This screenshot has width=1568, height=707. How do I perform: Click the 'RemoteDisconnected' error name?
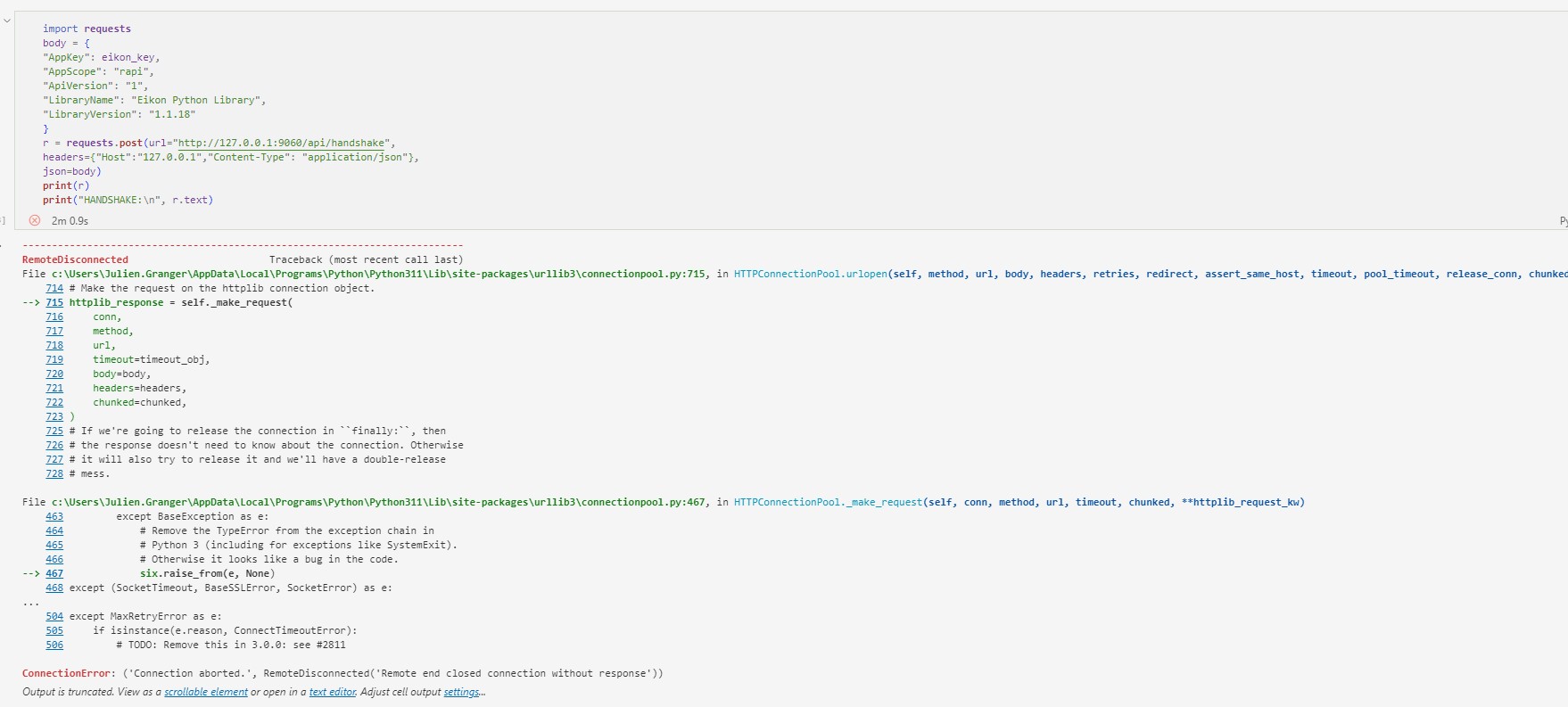pos(75,259)
